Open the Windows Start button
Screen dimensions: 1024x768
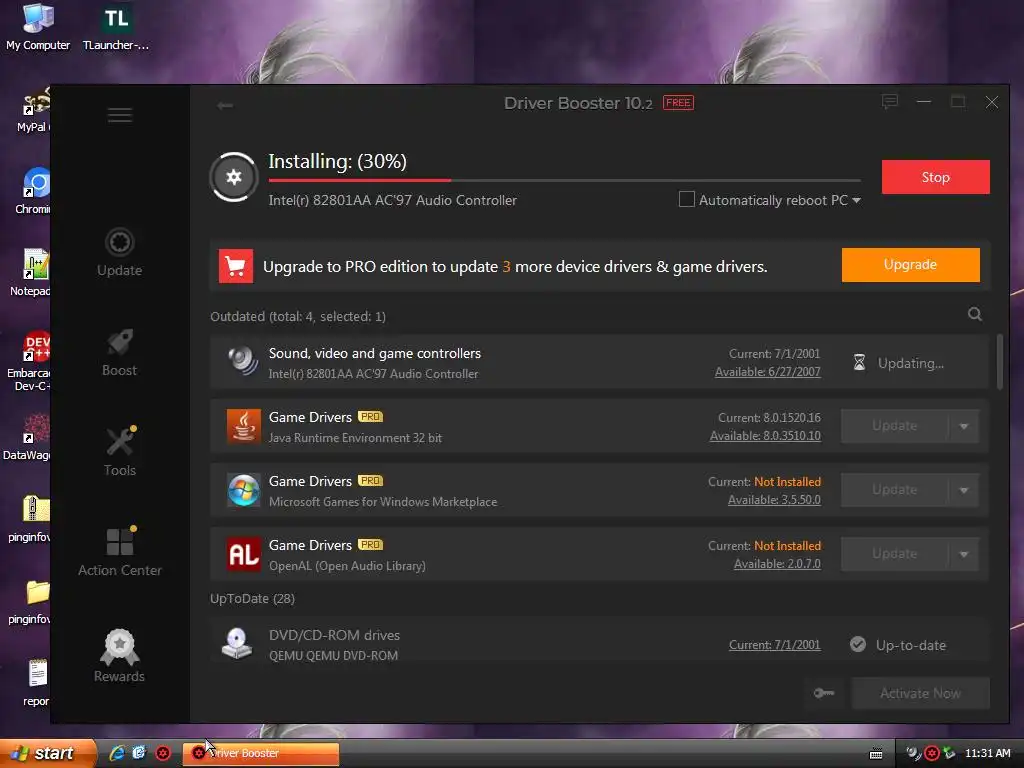click(x=47, y=753)
